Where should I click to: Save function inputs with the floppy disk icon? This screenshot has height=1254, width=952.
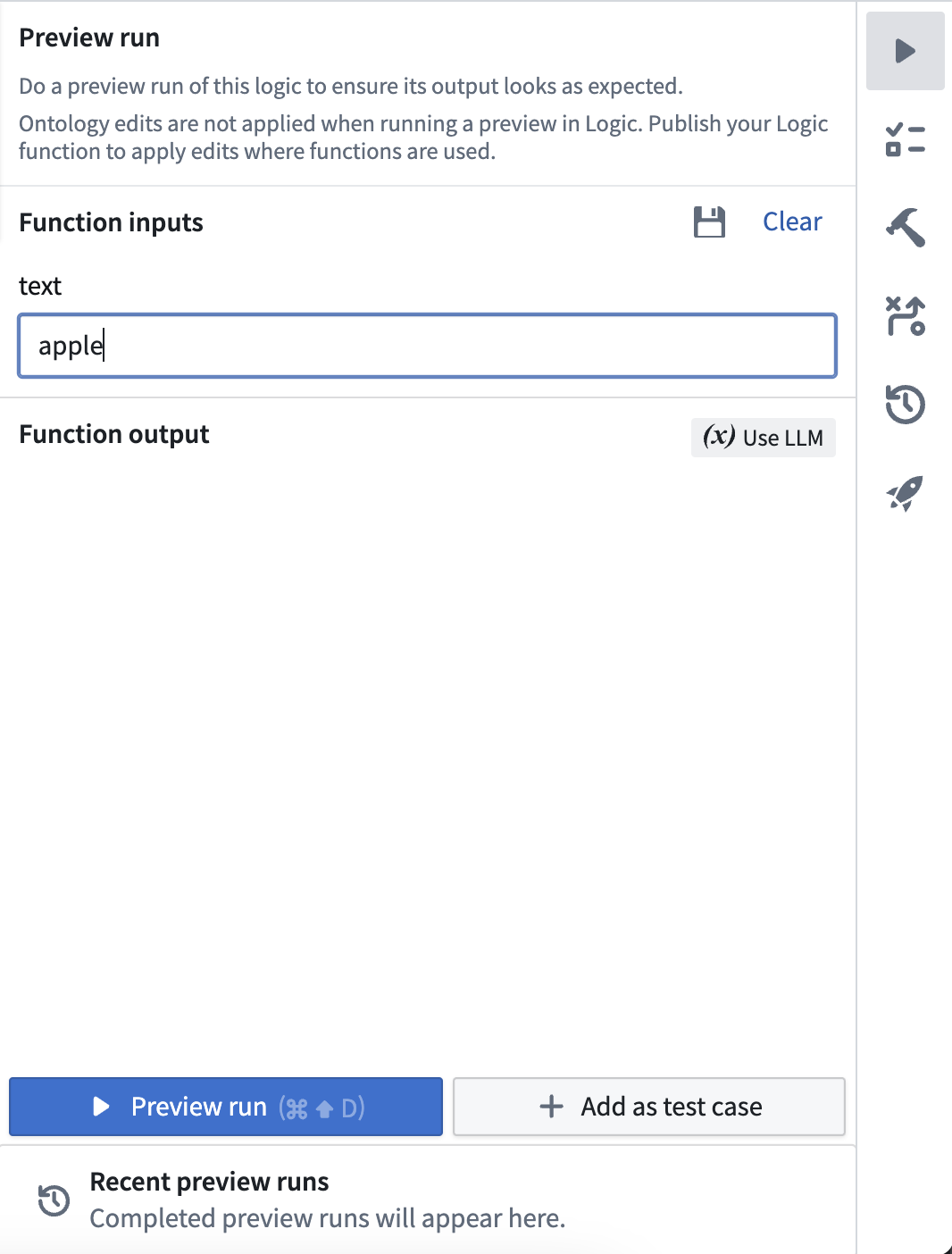709,222
